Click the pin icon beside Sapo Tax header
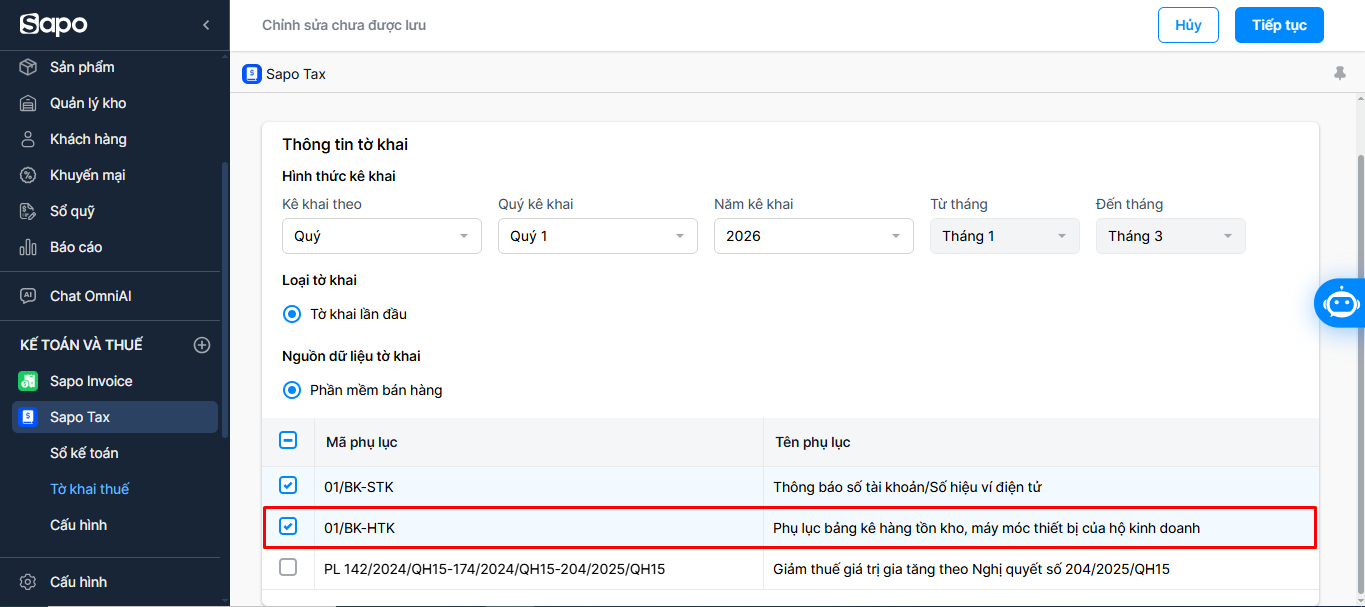1365x607 pixels. (1340, 73)
